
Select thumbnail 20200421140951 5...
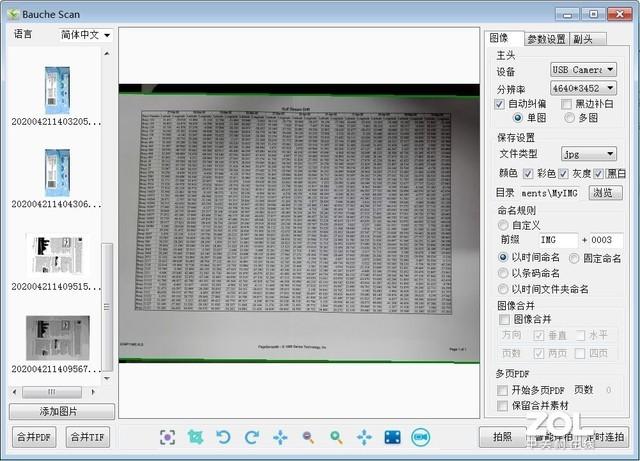tap(57, 255)
